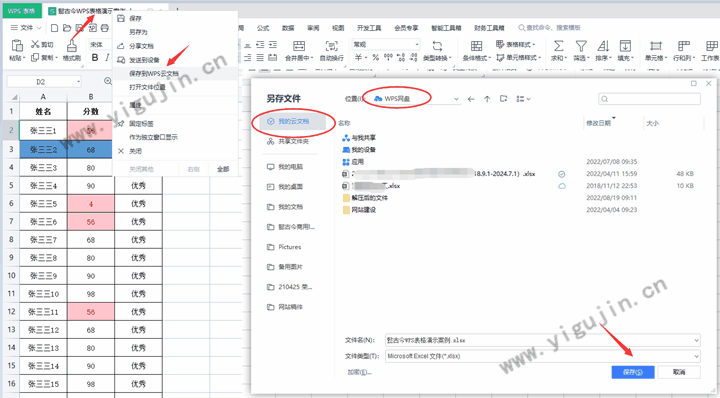Screen dimensions: 720x398
Task: Click the blue 保存(S) button
Action: tap(633, 372)
